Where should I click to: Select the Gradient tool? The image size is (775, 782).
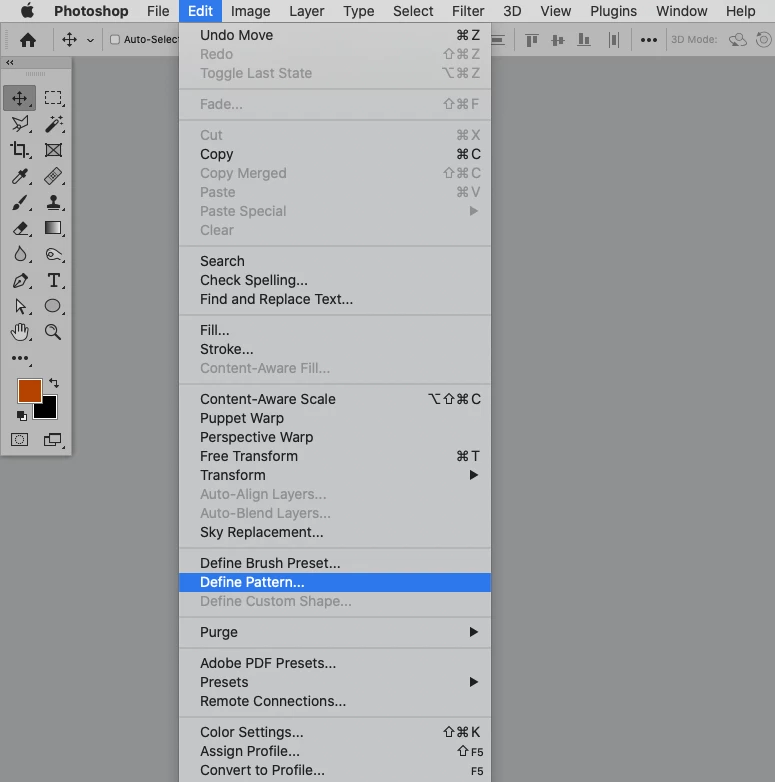53,228
